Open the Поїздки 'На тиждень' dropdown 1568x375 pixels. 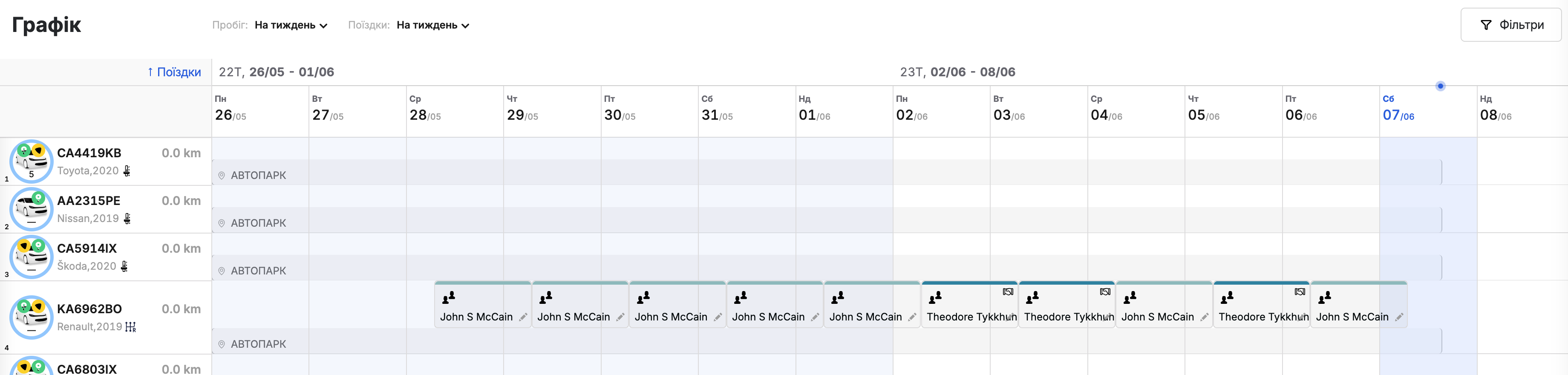433,25
